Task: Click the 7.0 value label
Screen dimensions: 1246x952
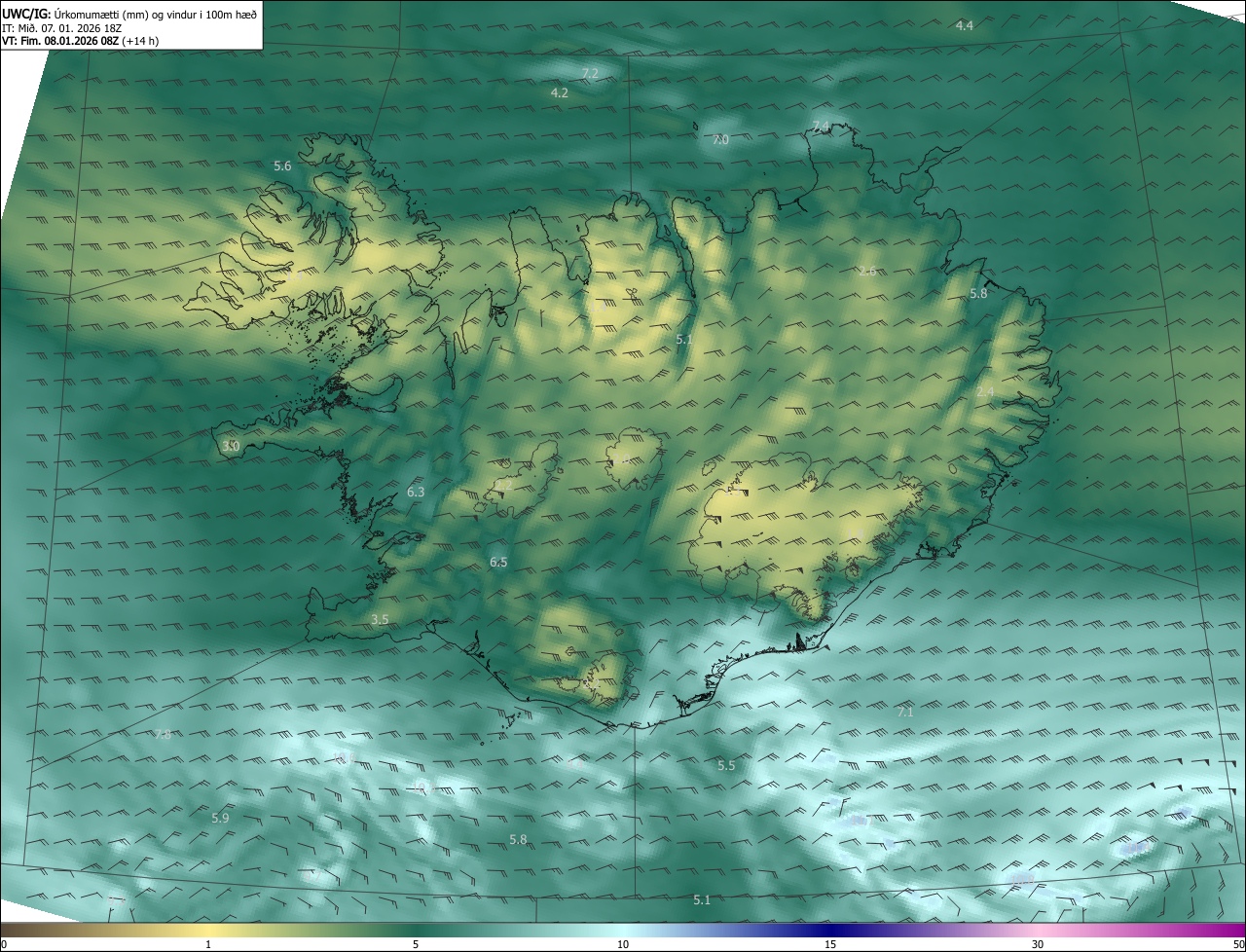Action: click(720, 140)
